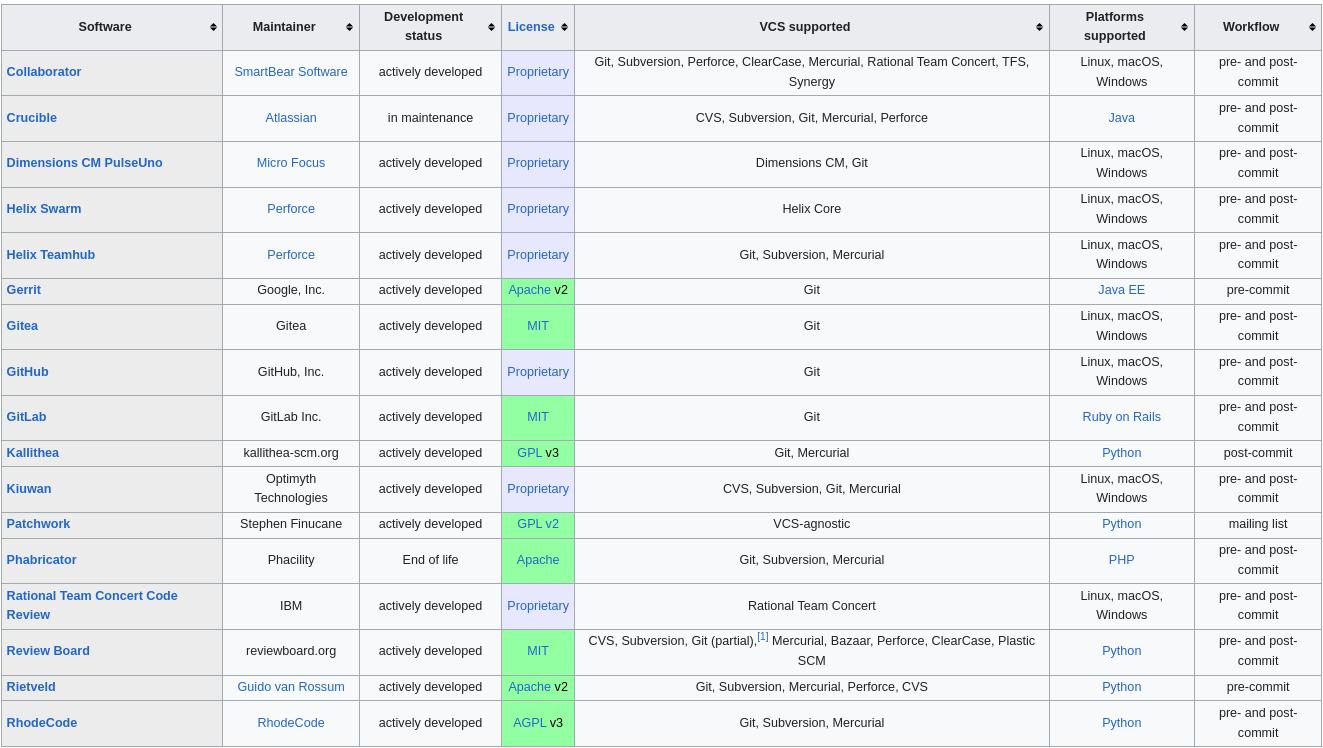Open the Ruby on Rails platform link
Viewport: 1323px width, 748px height.
(x=1121, y=417)
